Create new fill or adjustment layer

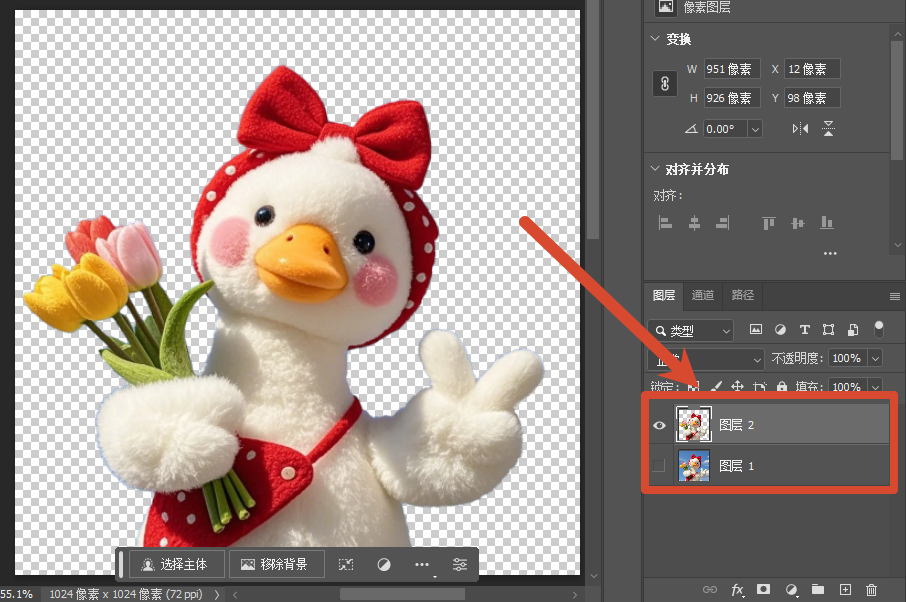click(791, 589)
